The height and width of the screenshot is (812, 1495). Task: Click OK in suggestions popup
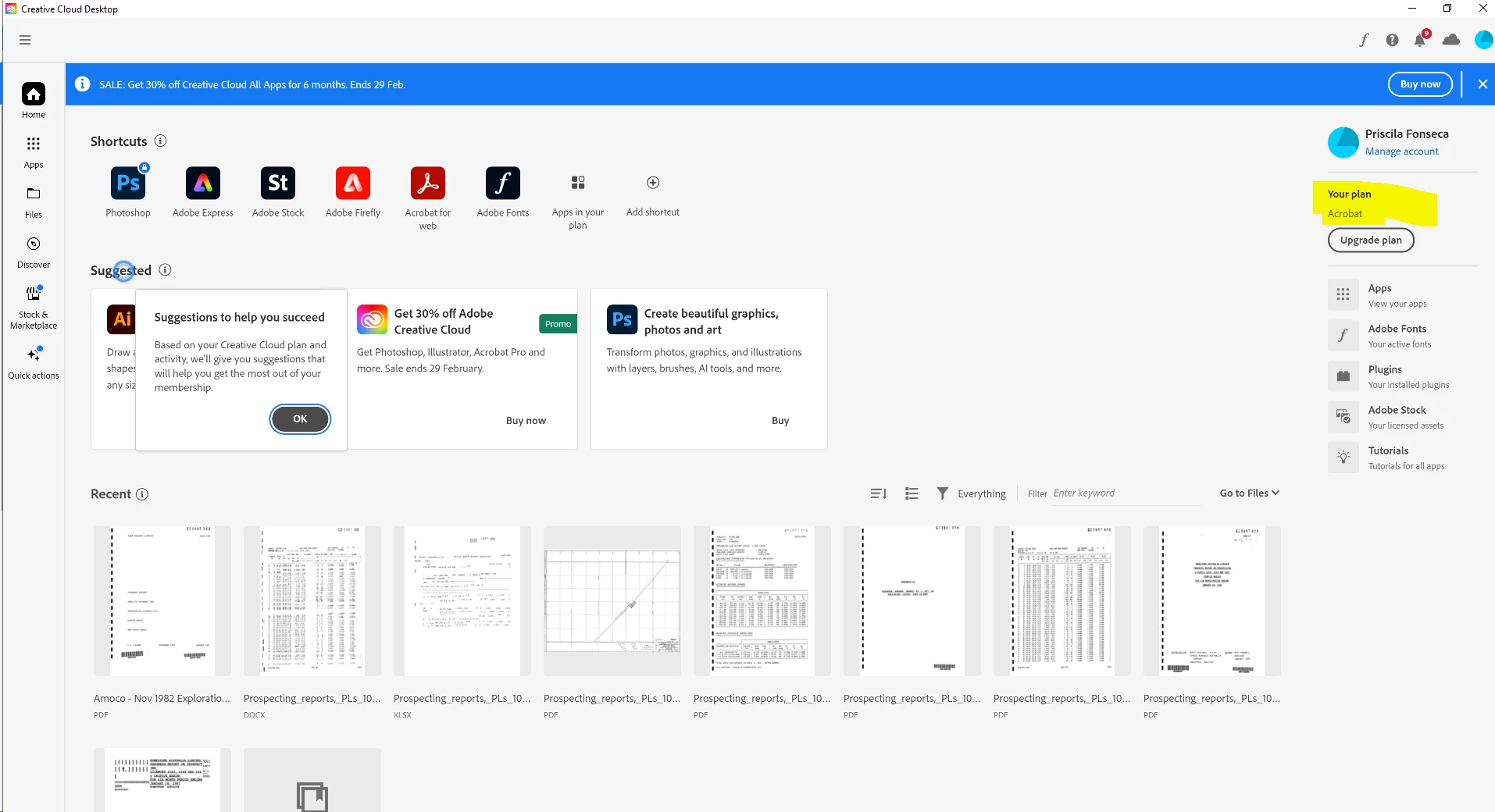click(x=300, y=418)
